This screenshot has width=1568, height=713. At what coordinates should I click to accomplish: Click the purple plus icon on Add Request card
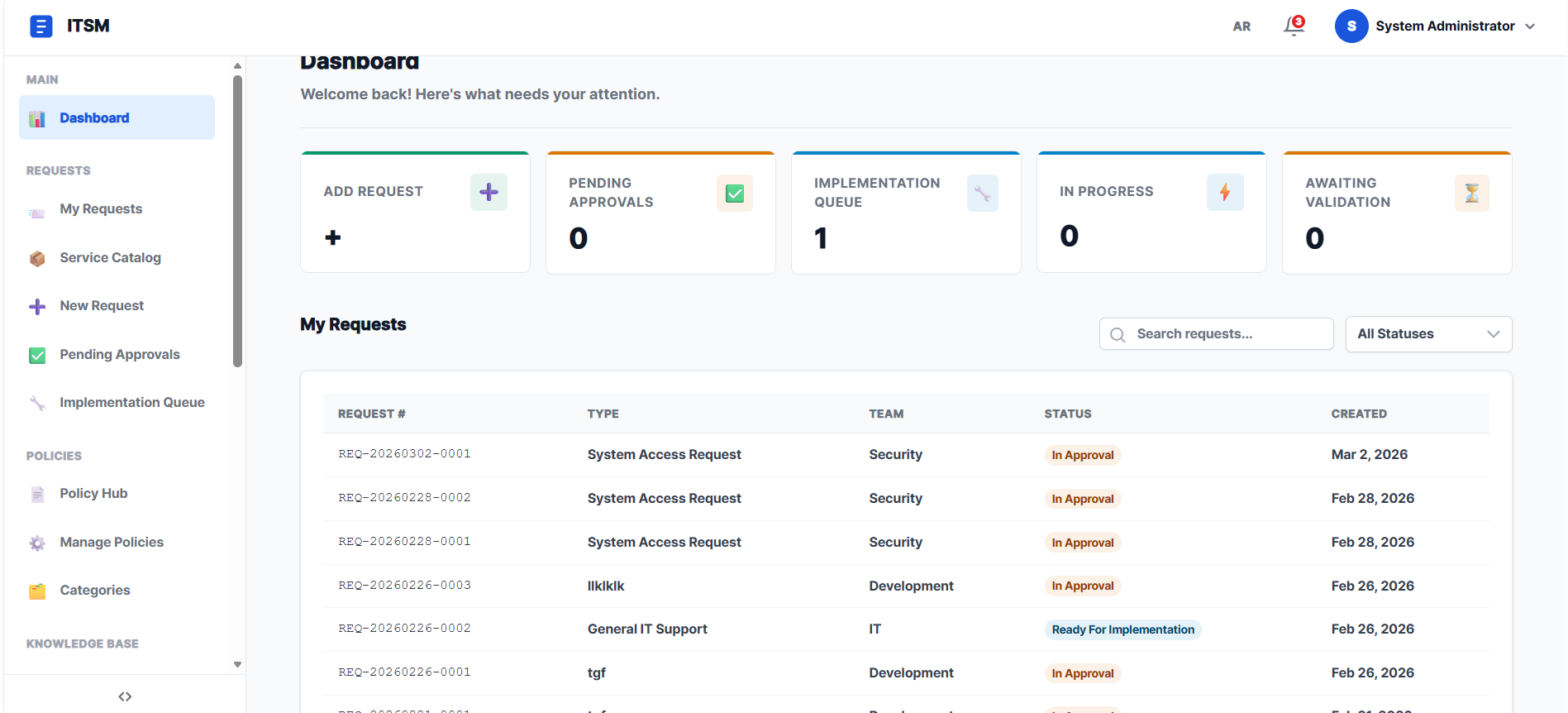point(489,192)
